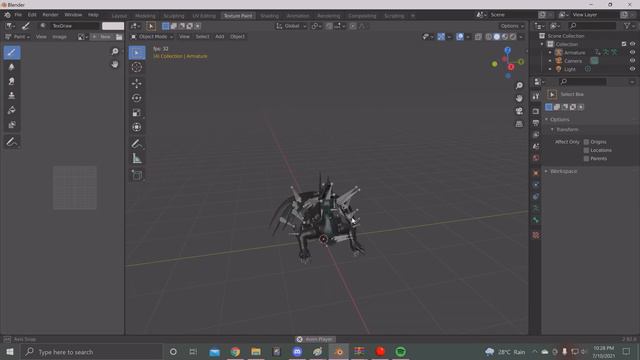The width and height of the screenshot is (640, 360).
Task: Open the outliner filter dropdown
Action: (629, 26)
